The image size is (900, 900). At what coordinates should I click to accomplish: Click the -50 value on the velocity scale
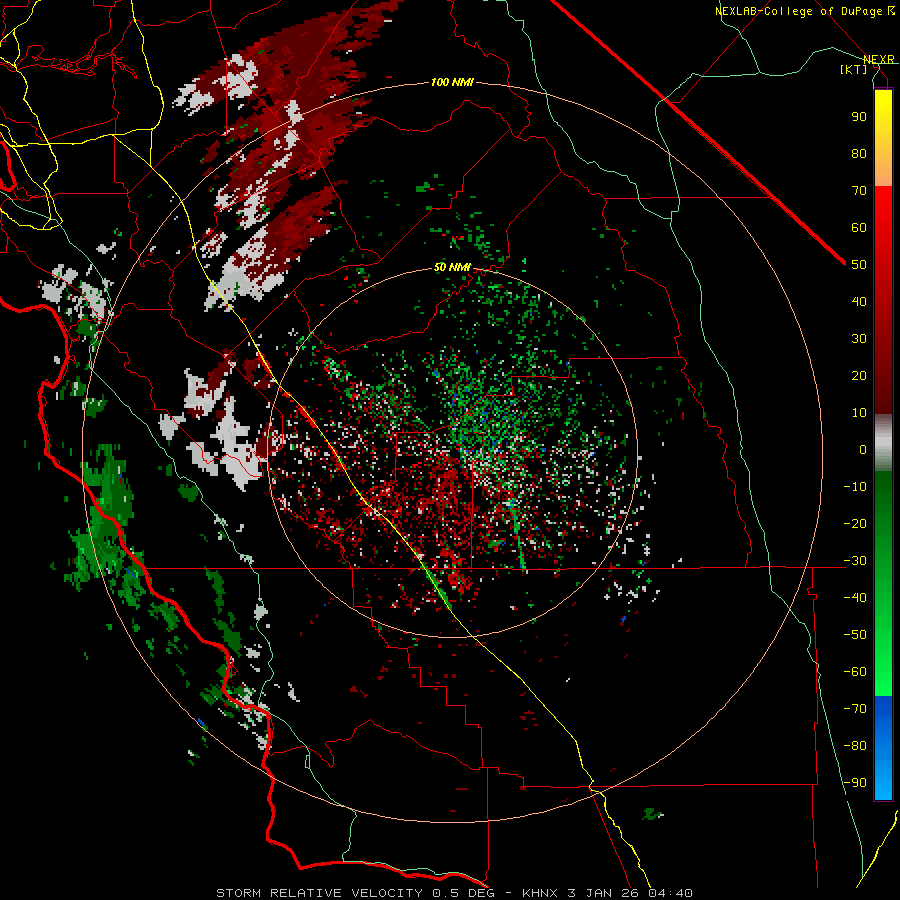[855, 635]
